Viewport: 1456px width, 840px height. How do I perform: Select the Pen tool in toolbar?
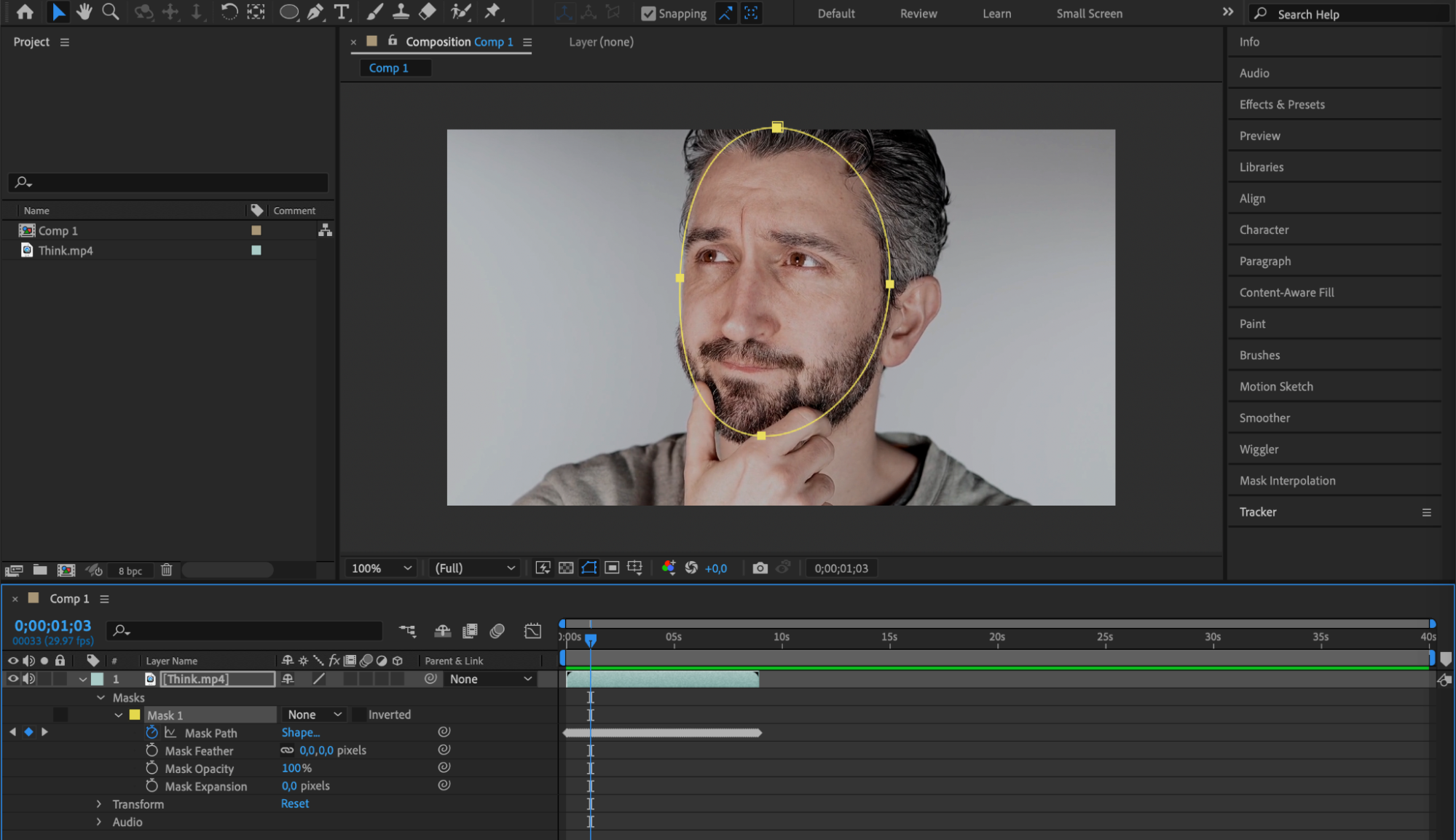tap(315, 12)
